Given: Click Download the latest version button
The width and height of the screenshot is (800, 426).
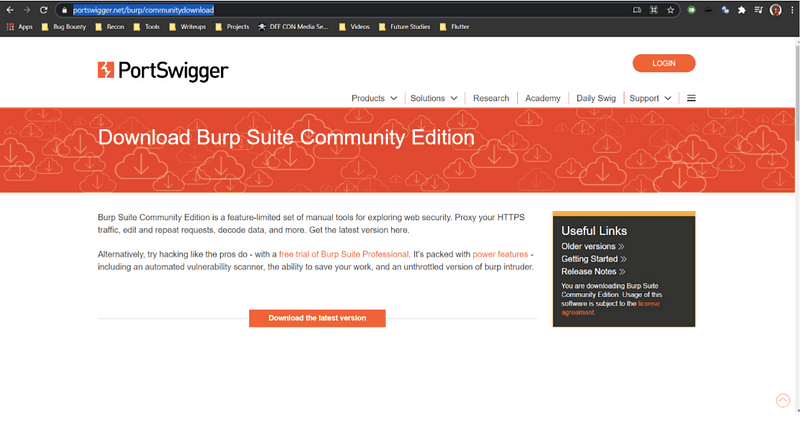Looking at the screenshot, I should point(317,318).
